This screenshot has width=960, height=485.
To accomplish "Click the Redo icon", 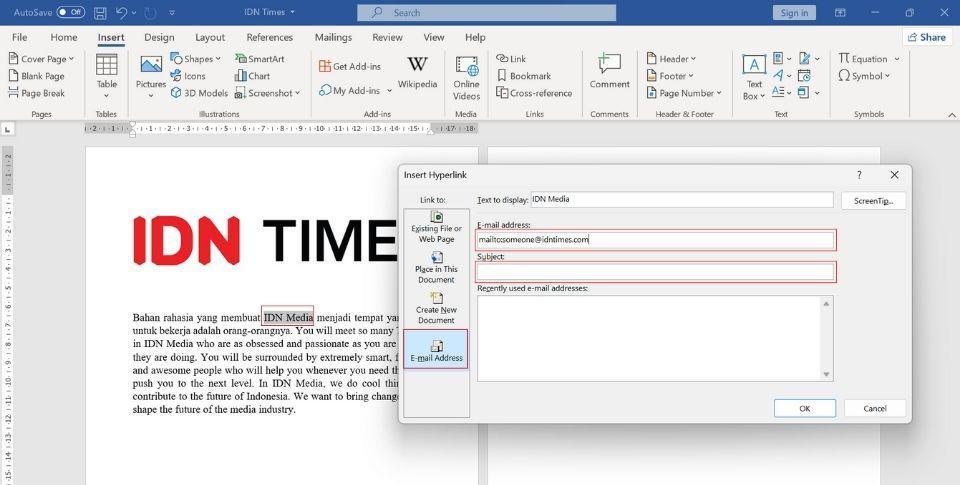I will (150, 12).
